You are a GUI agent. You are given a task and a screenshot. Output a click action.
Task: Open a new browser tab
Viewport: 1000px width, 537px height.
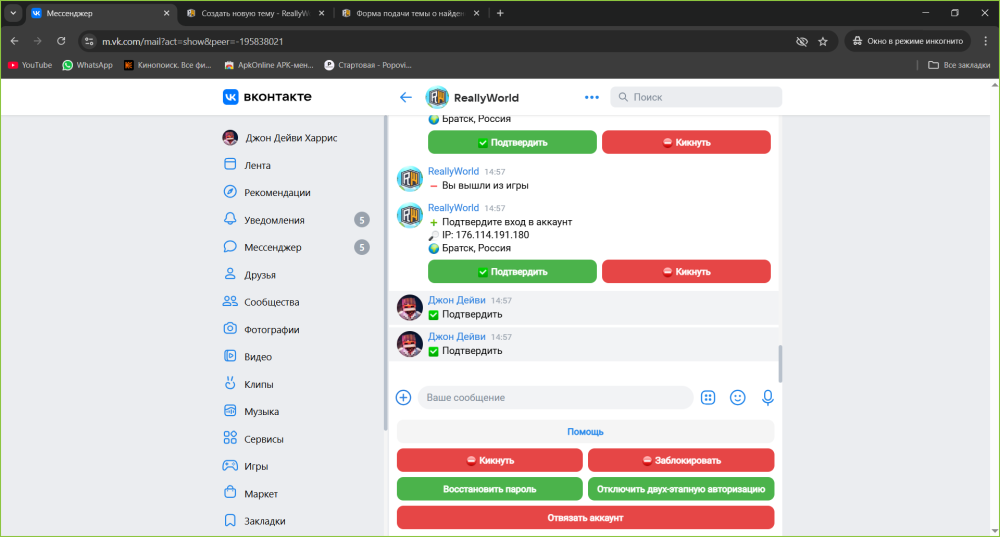tap(500, 13)
